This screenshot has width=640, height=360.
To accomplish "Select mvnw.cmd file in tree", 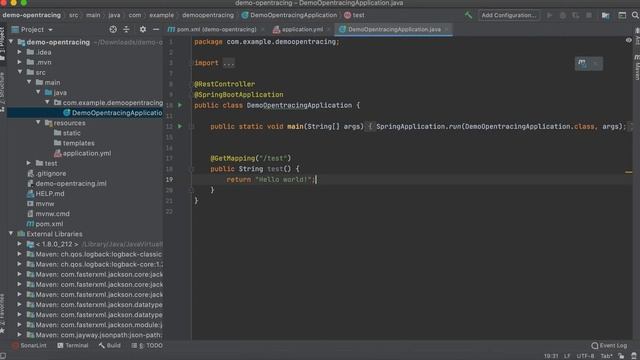I will (48, 214).
